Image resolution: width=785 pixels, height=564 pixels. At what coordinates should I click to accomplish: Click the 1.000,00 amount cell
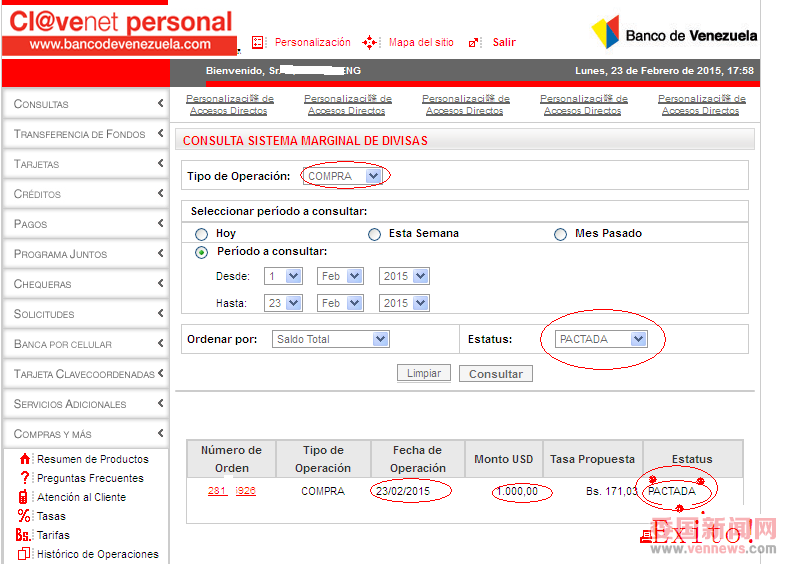[x=517, y=491]
